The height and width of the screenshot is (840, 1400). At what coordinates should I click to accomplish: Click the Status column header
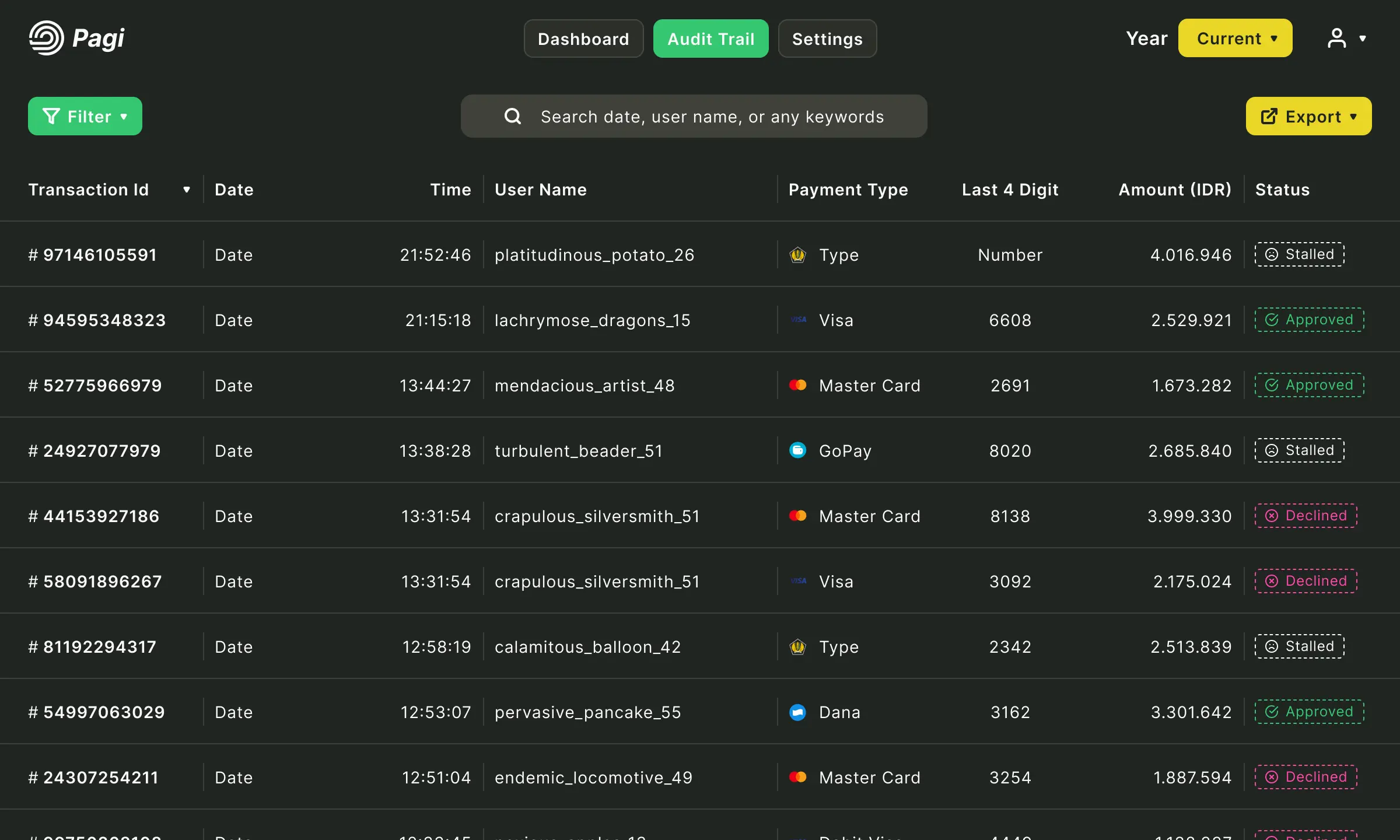click(1282, 190)
